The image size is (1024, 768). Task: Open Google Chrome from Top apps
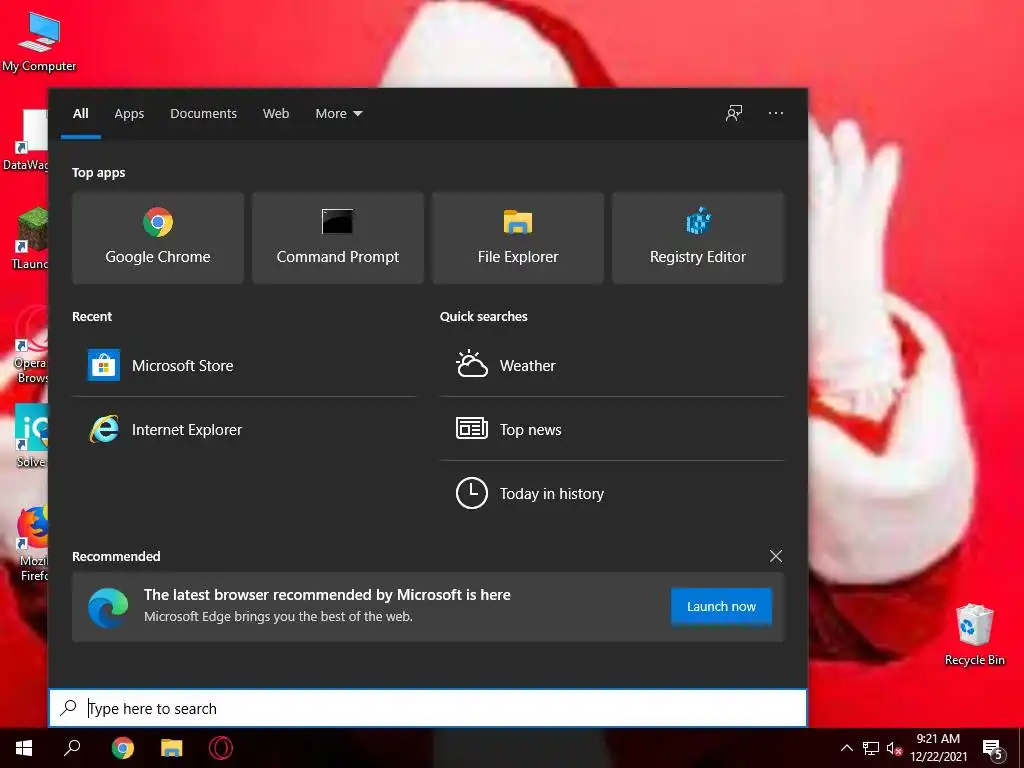[x=158, y=238]
